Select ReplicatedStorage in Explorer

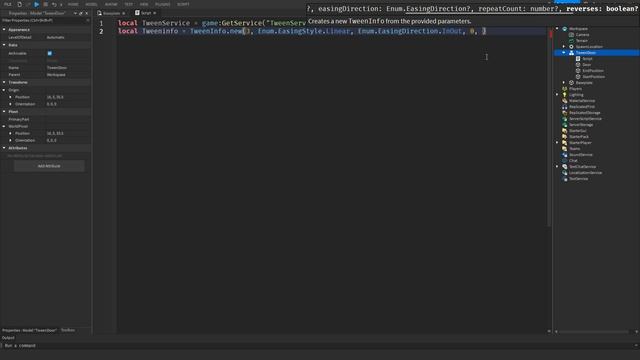pyautogui.click(x=584, y=113)
